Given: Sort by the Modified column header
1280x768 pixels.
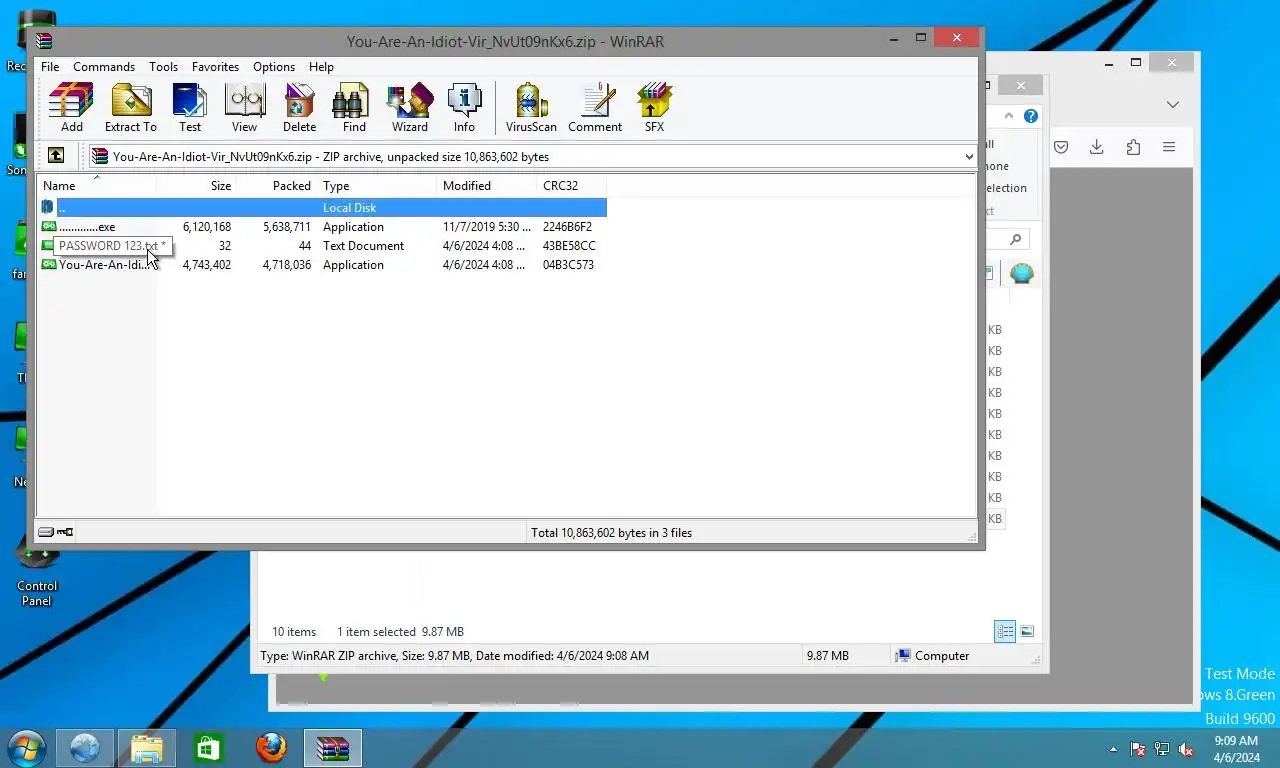Looking at the screenshot, I should click(487, 185).
